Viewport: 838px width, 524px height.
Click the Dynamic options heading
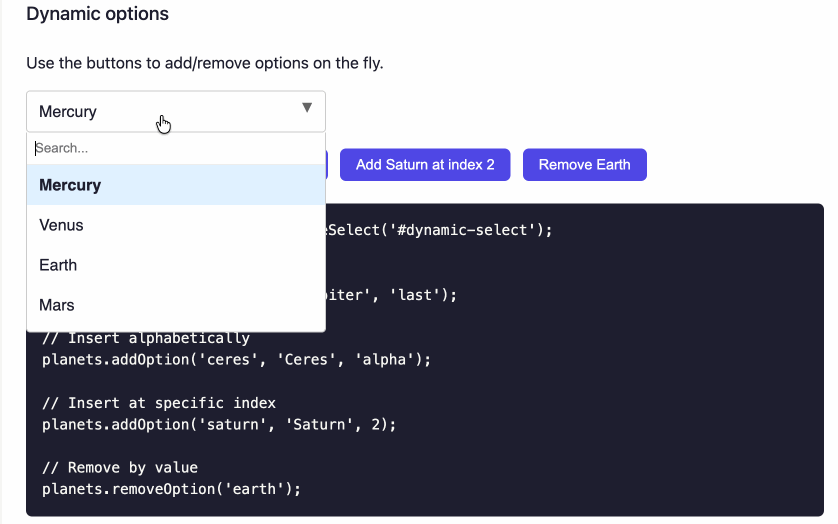pyautogui.click(x=97, y=14)
